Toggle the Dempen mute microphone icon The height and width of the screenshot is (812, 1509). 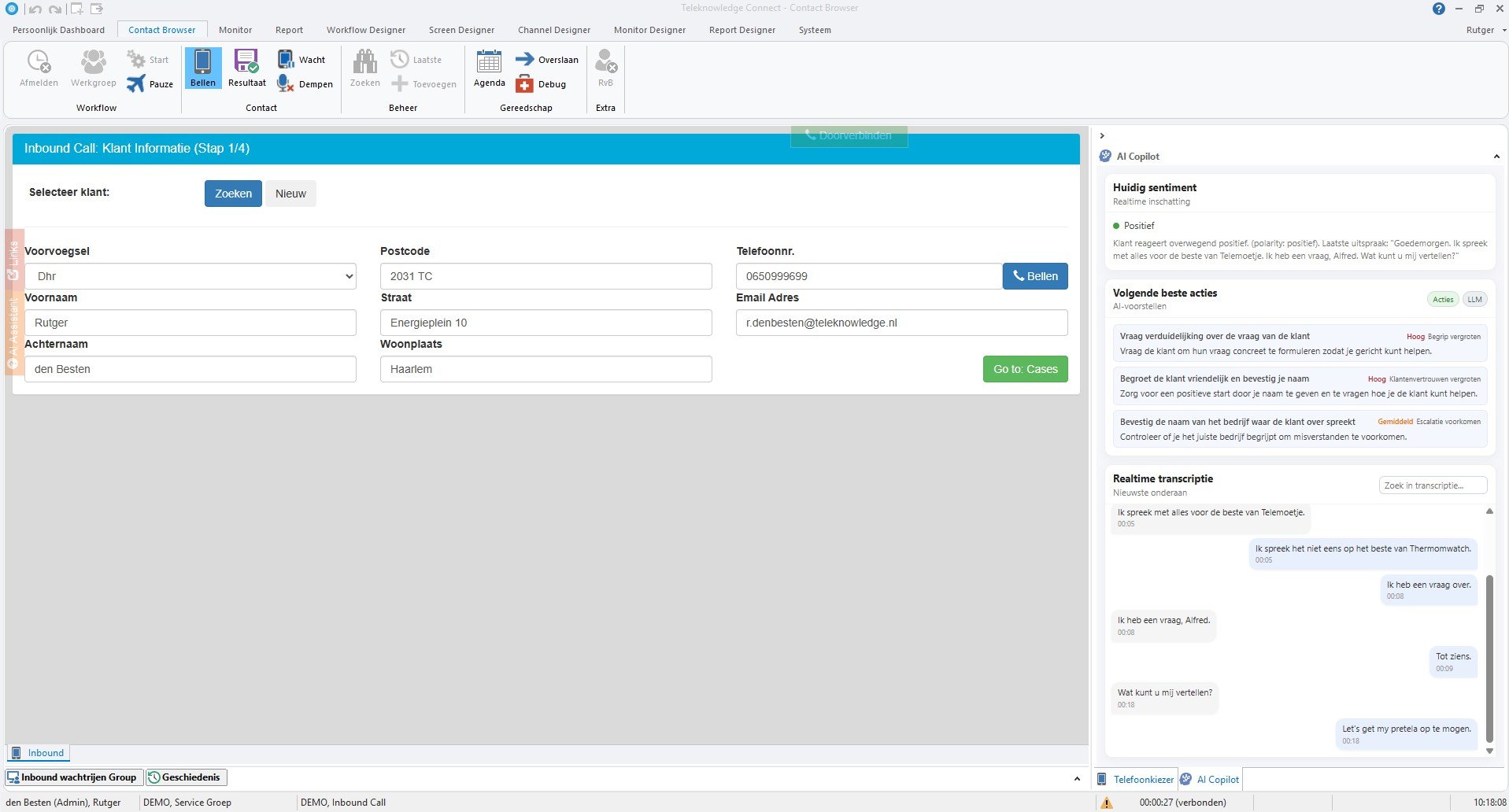(x=285, y=83)
